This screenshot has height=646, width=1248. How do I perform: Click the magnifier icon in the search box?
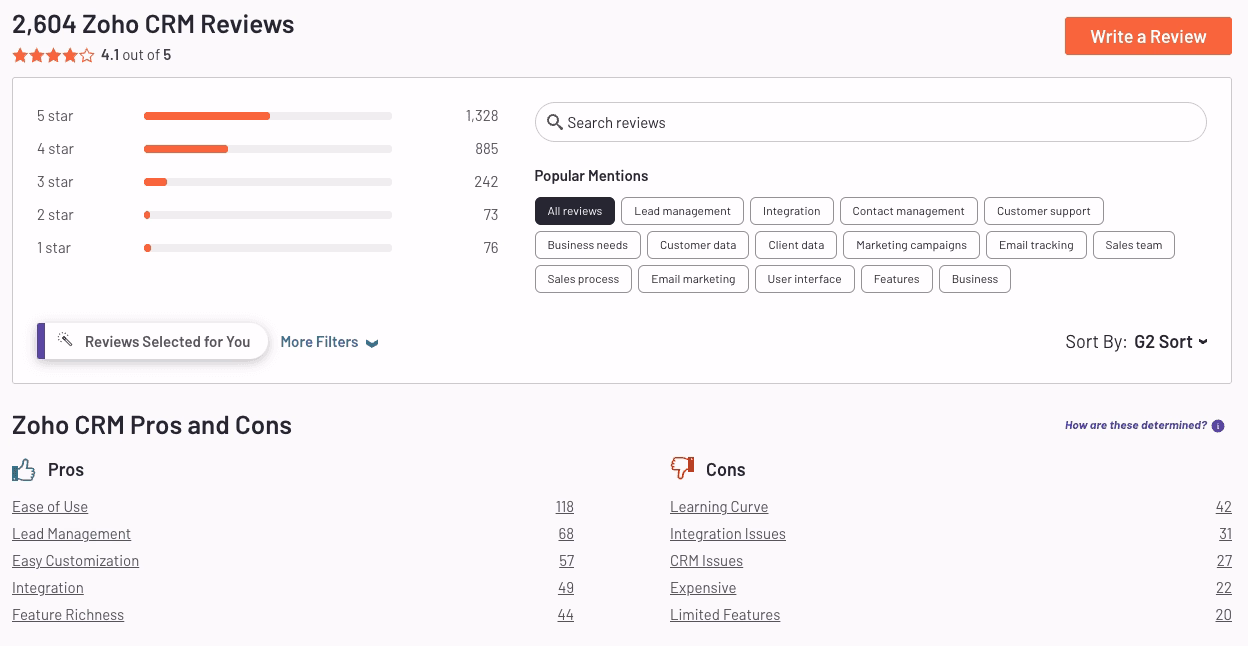(555, 123)
